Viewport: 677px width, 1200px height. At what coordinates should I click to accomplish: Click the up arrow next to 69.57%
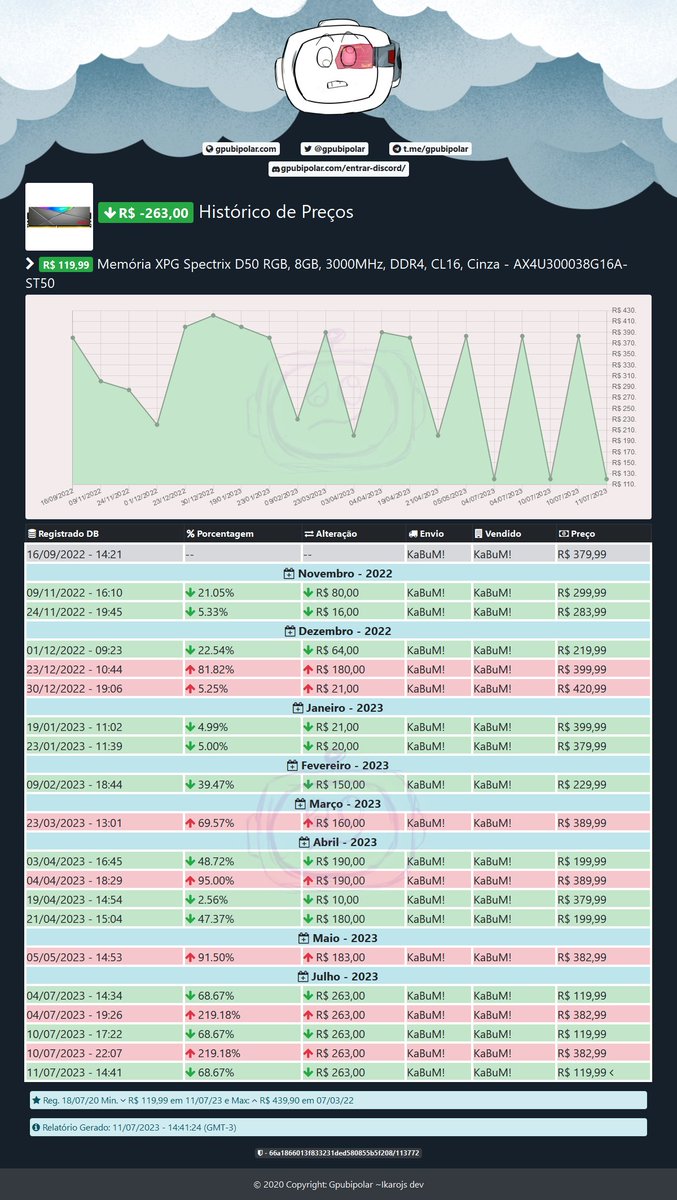click(191, 823)
